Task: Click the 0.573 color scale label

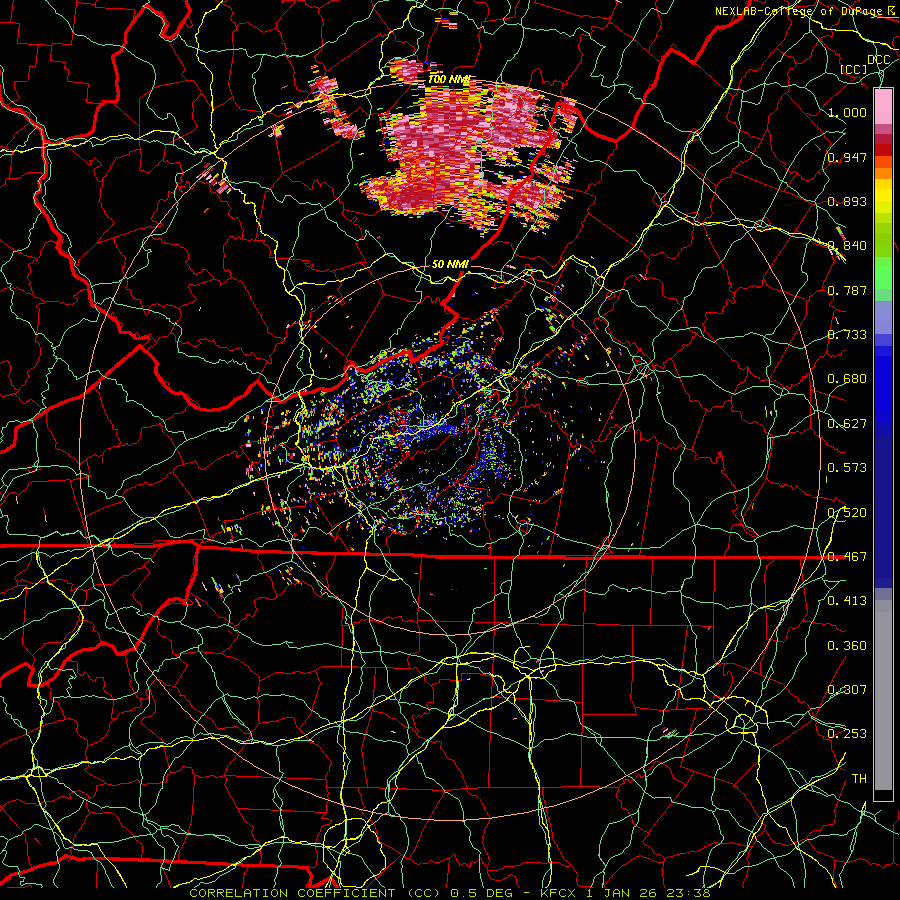Action: 847,468
